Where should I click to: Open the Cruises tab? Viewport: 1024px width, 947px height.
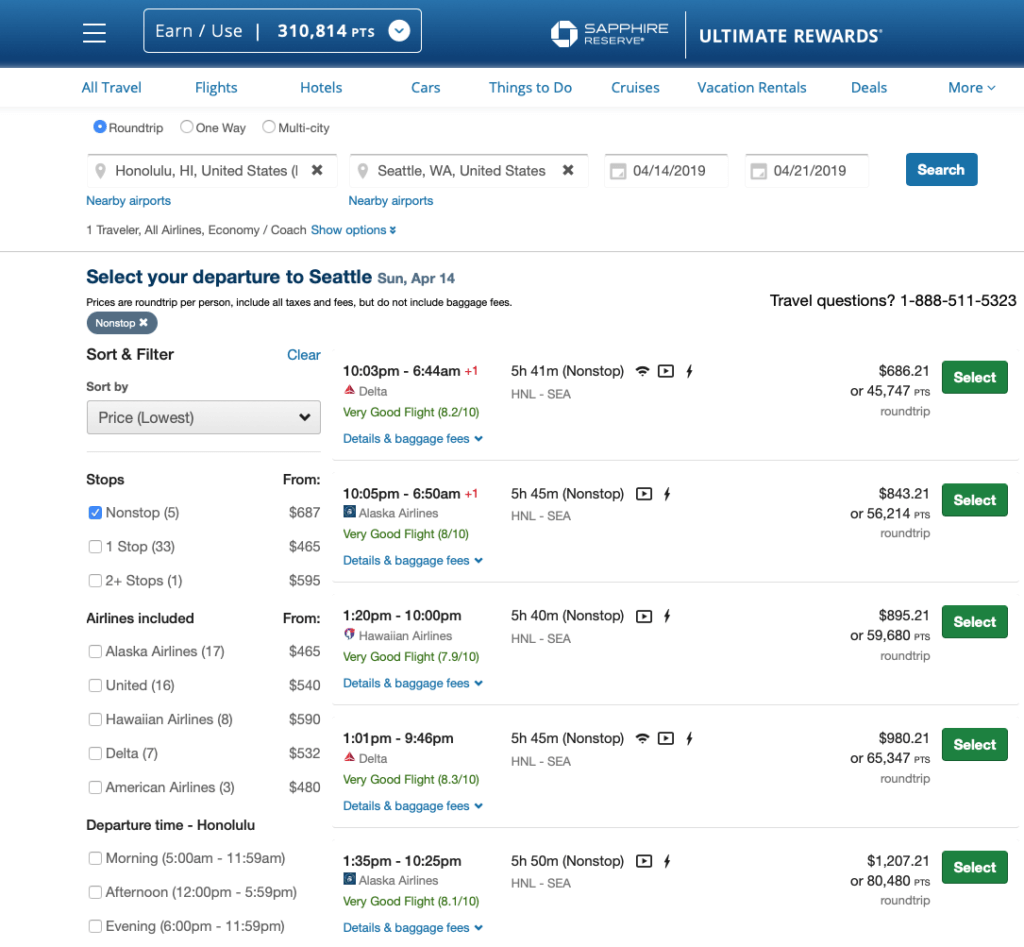635,88
